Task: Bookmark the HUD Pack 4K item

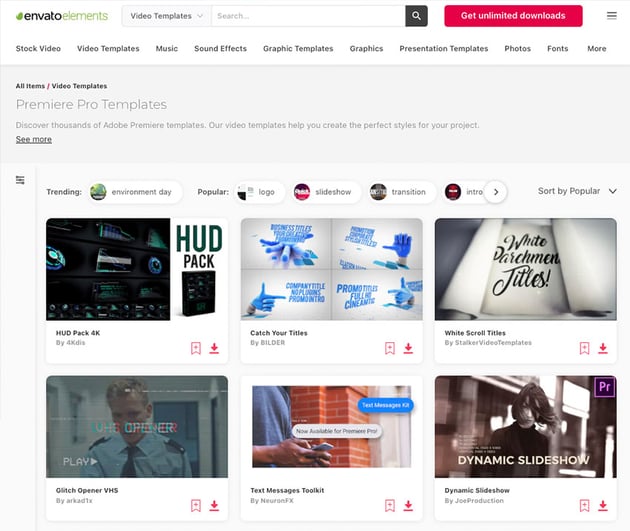Action: point(196,348)
